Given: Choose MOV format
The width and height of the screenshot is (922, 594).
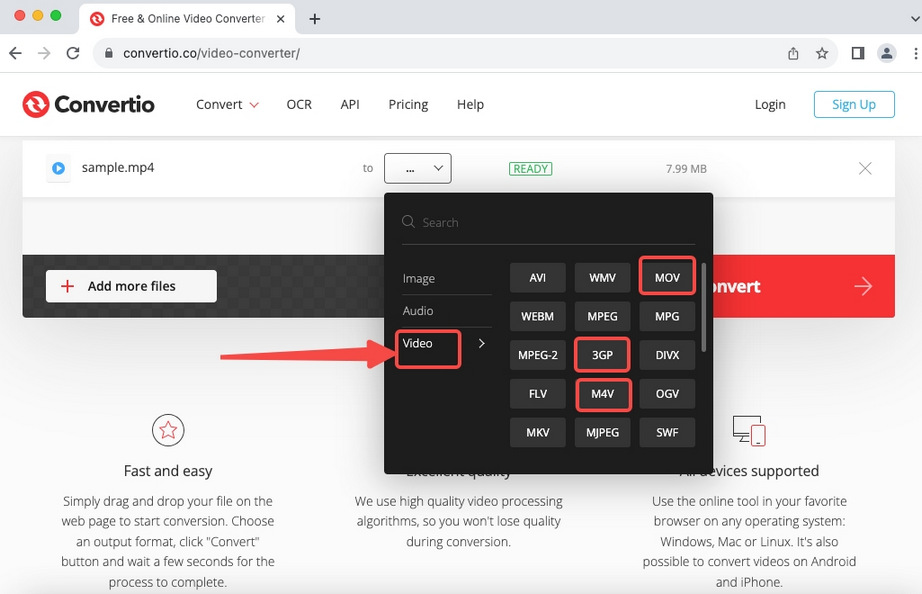Looking at the screenshot, I should tap(667, 278).
